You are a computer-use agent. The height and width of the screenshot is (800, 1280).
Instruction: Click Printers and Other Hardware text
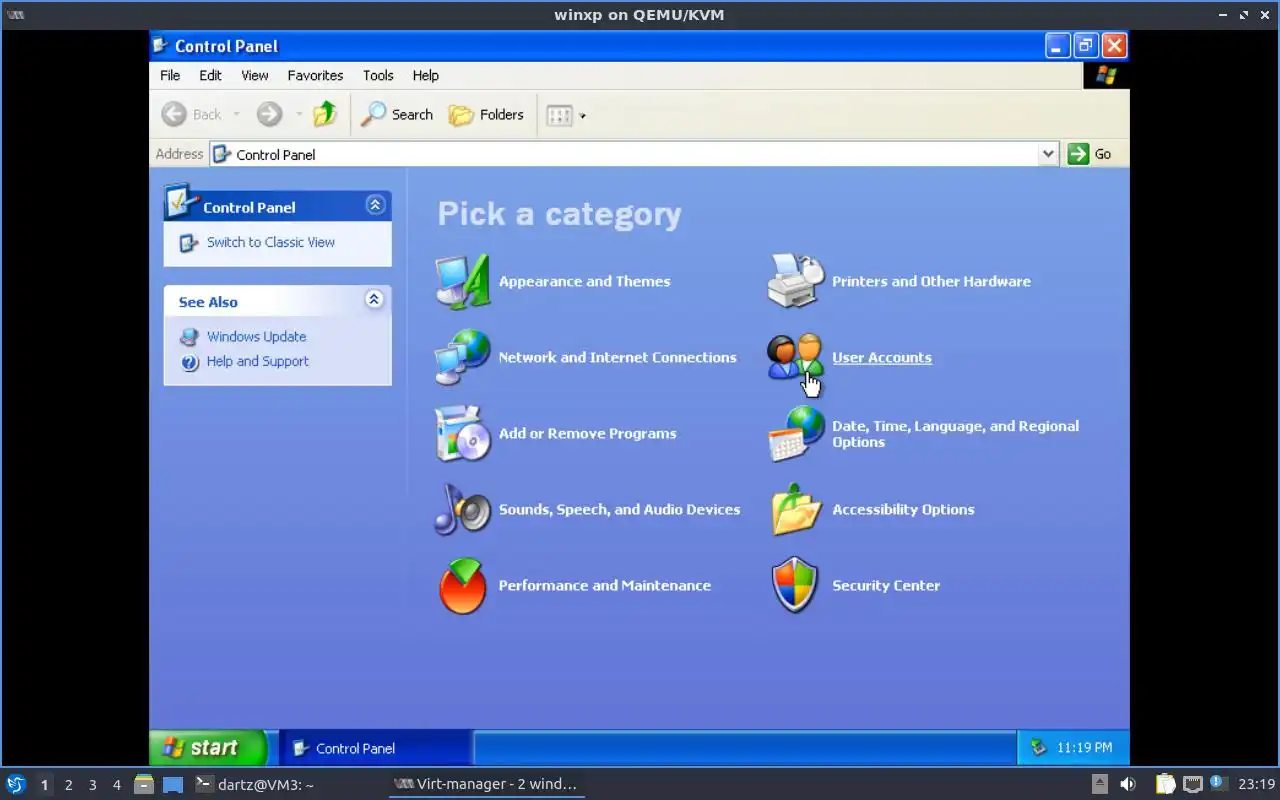pyautogui.click(x=931, y=282)
